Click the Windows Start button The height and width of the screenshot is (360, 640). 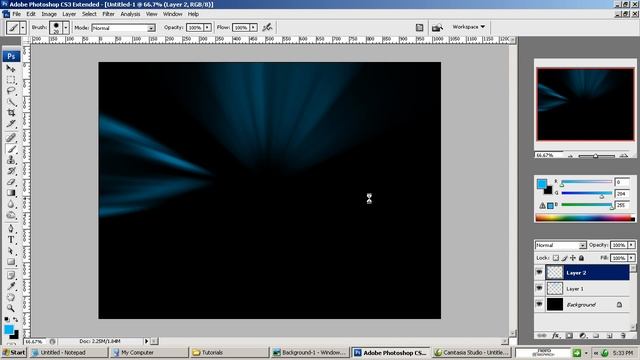tap(14, 352)
